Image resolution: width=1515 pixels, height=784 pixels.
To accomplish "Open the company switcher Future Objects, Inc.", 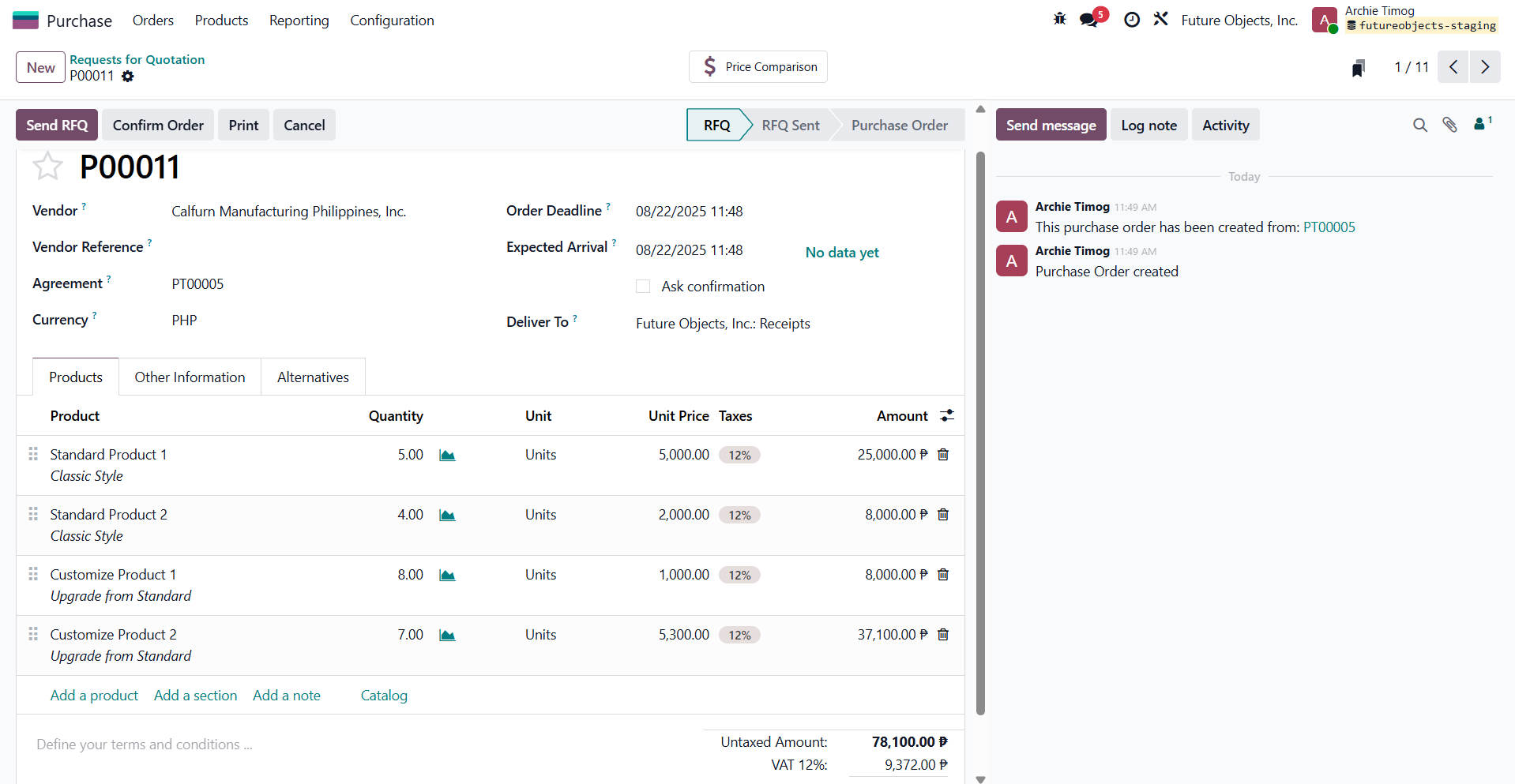I will tap(1239, 21).
